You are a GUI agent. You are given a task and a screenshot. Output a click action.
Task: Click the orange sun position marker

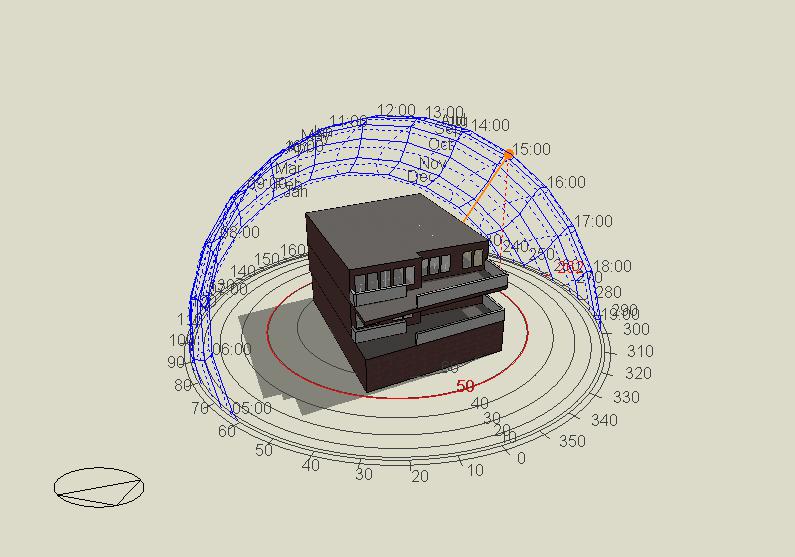pos(509,153)
